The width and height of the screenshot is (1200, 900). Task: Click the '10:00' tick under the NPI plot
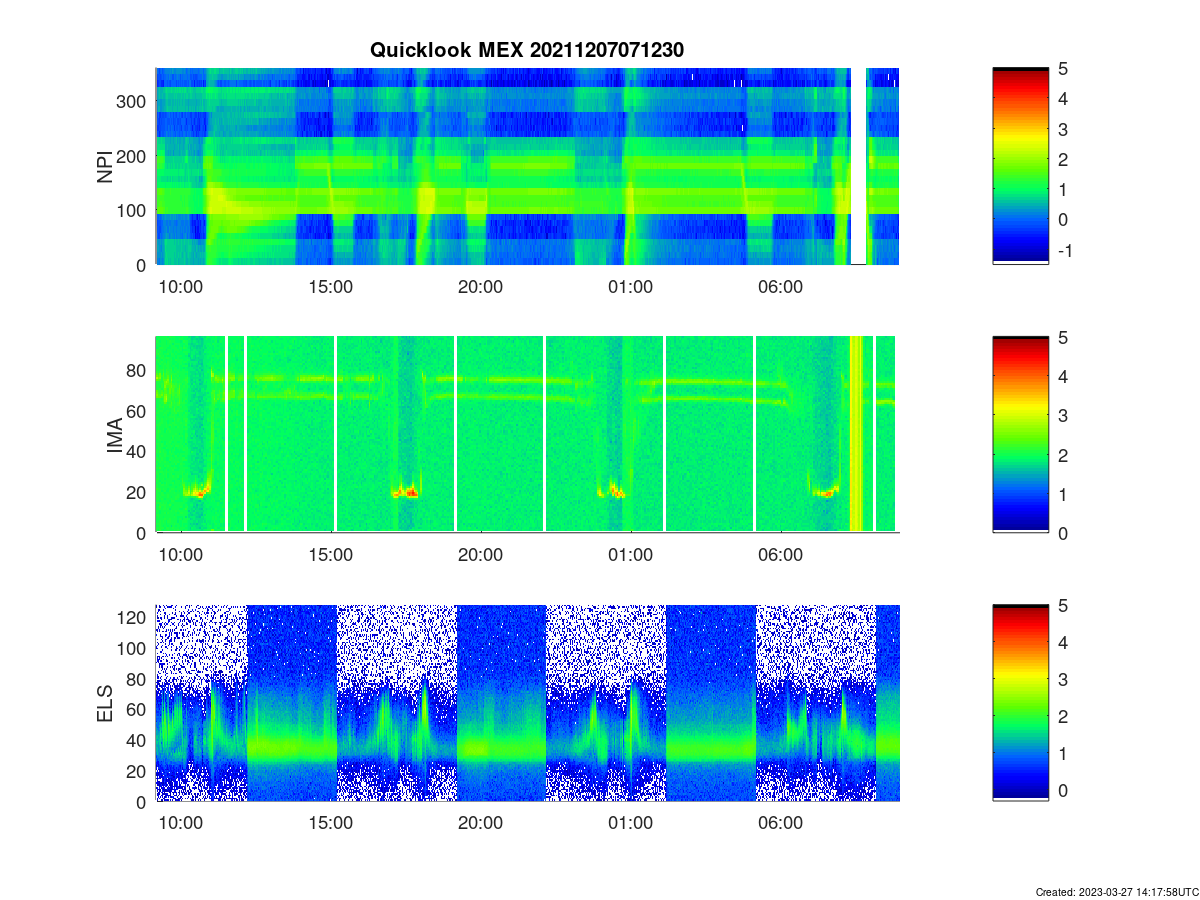point(181,286)
